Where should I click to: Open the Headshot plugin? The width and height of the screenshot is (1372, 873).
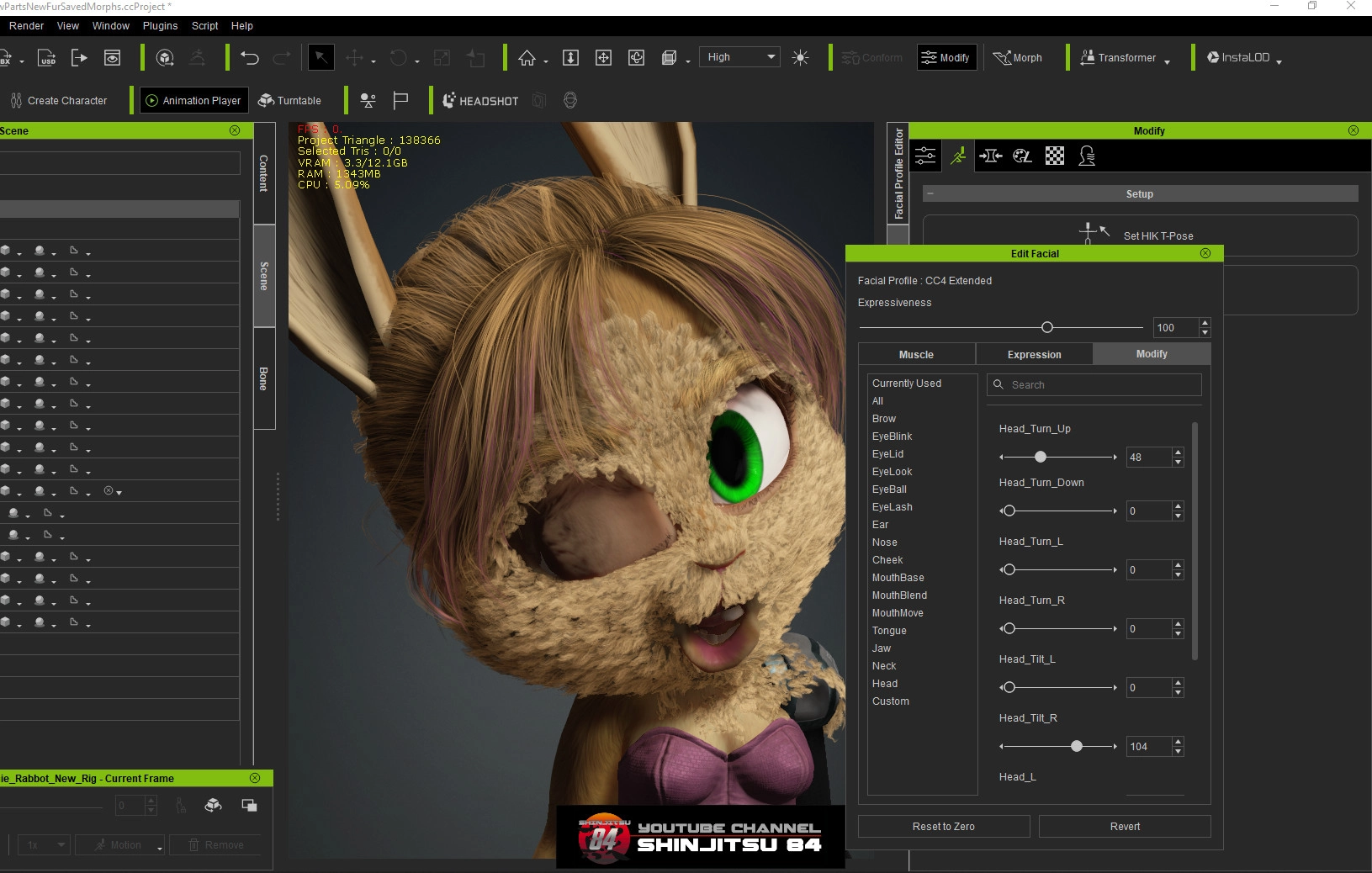point(481,101)
